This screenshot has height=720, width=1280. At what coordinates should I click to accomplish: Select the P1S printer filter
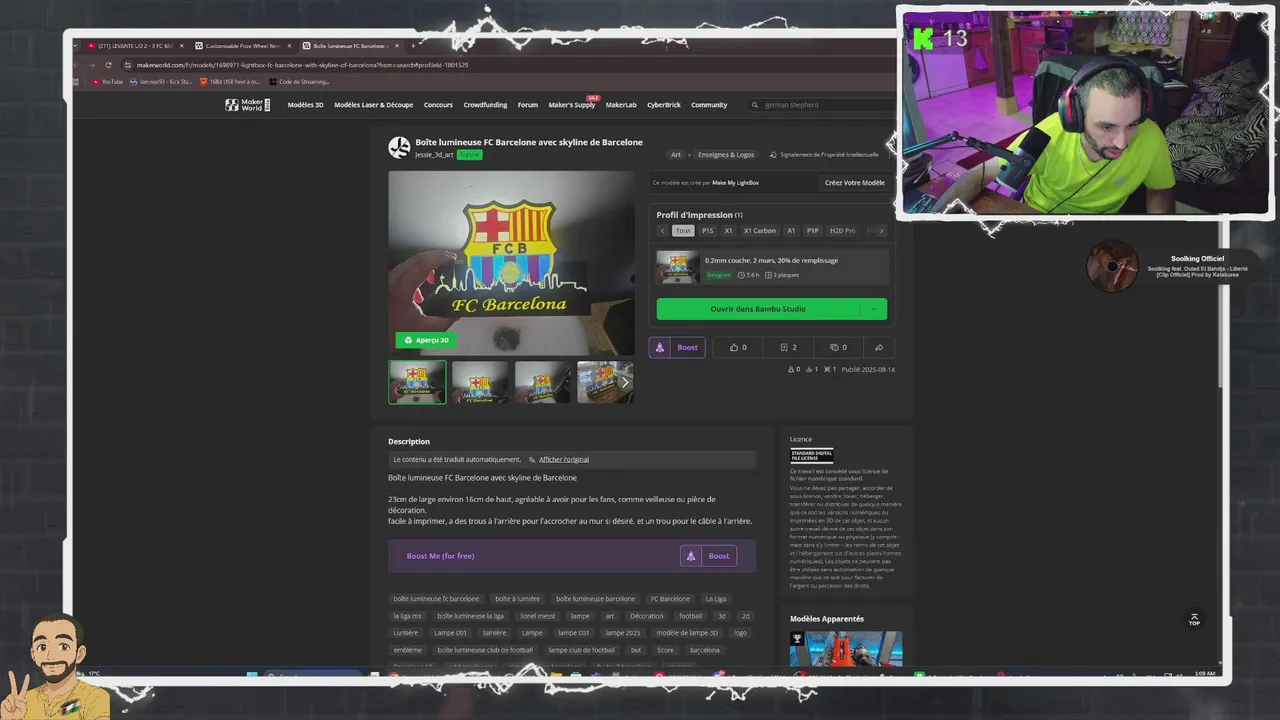(708, 230)
